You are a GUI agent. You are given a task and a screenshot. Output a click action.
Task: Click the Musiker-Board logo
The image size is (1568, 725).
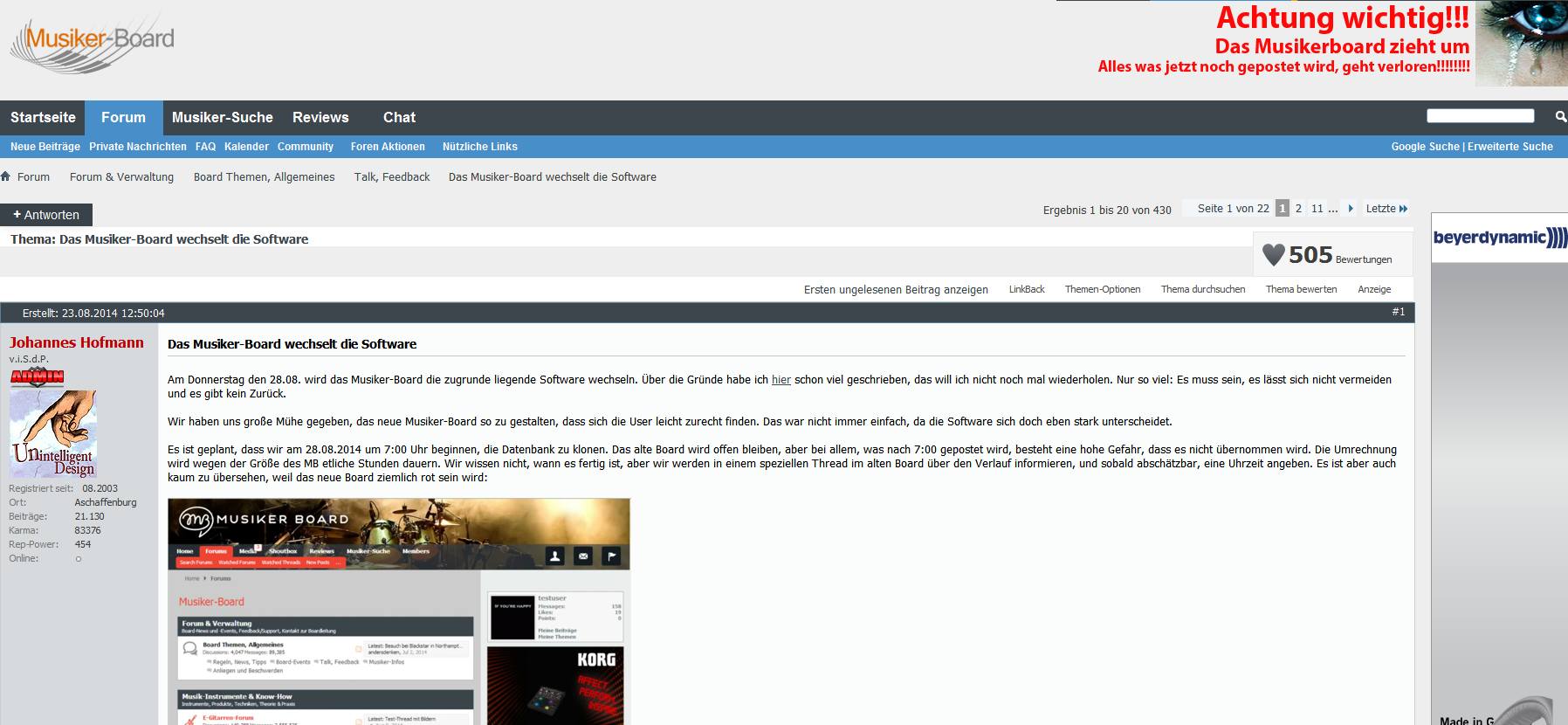93,42
